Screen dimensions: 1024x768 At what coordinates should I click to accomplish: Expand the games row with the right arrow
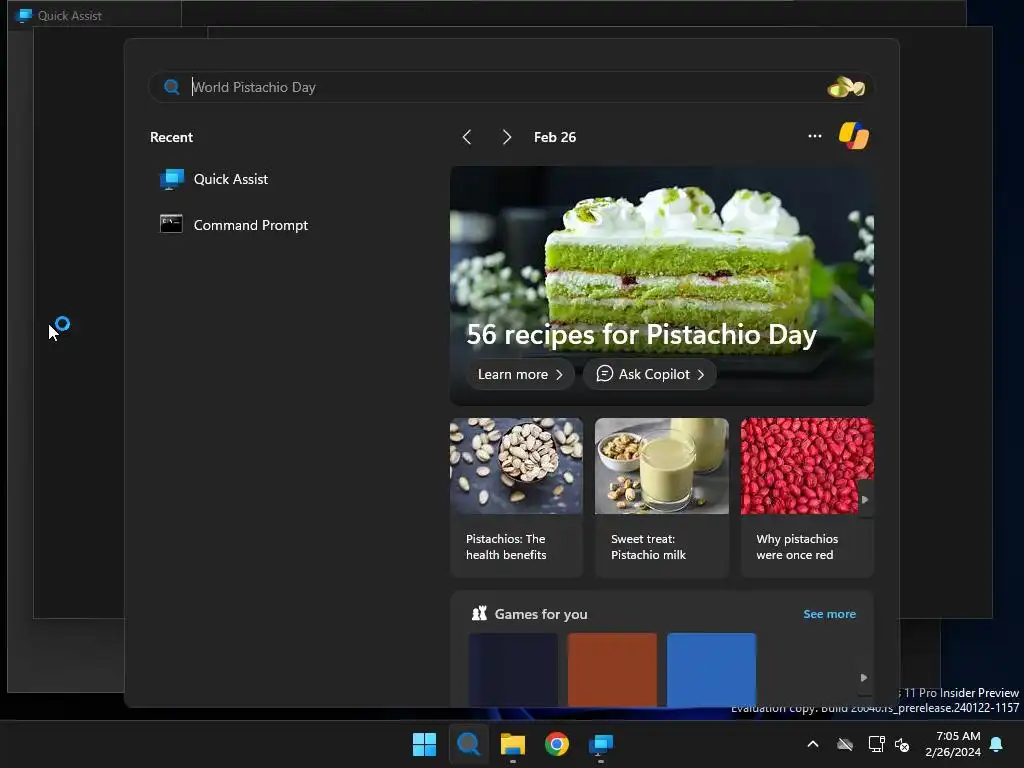[x=863, y=677]
